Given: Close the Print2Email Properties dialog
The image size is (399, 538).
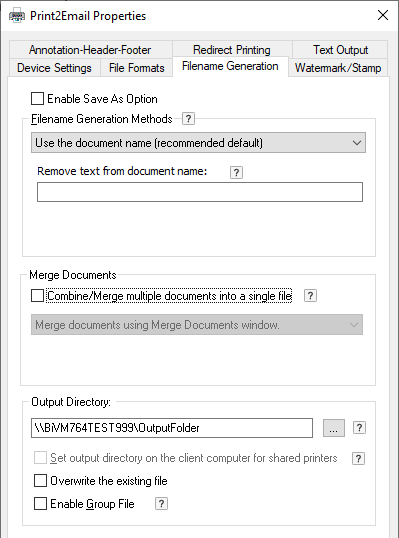Looking at the screenshot, I should [383, 15].
